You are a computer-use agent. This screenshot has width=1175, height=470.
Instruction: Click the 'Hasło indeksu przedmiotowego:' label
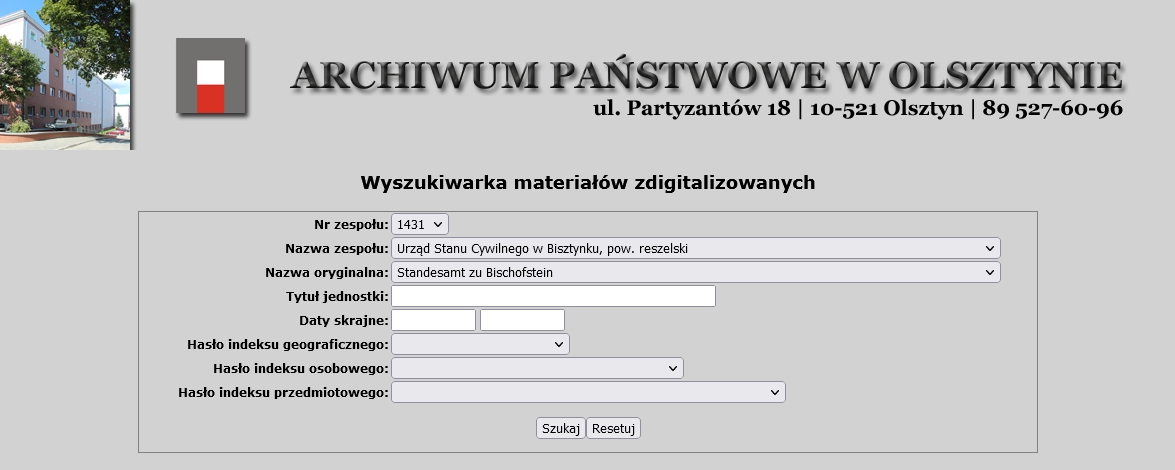click(x=283, y=392)
